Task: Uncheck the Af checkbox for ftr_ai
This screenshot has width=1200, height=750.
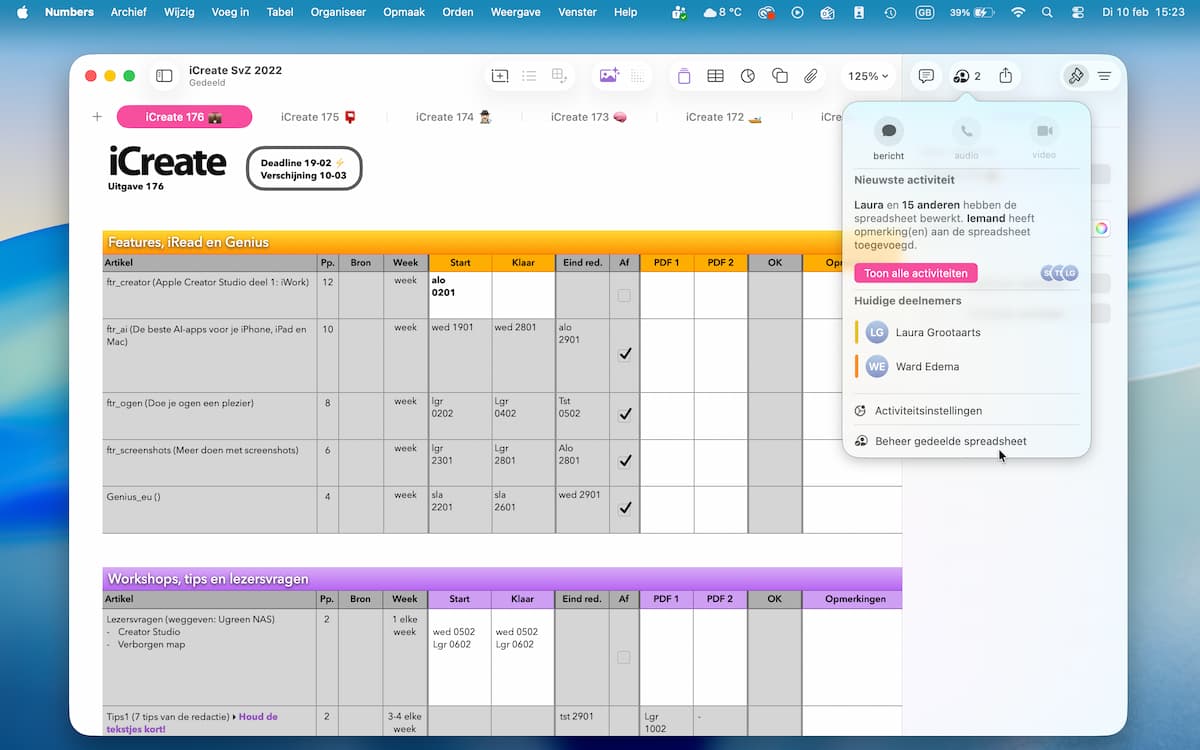Action: 624,354
